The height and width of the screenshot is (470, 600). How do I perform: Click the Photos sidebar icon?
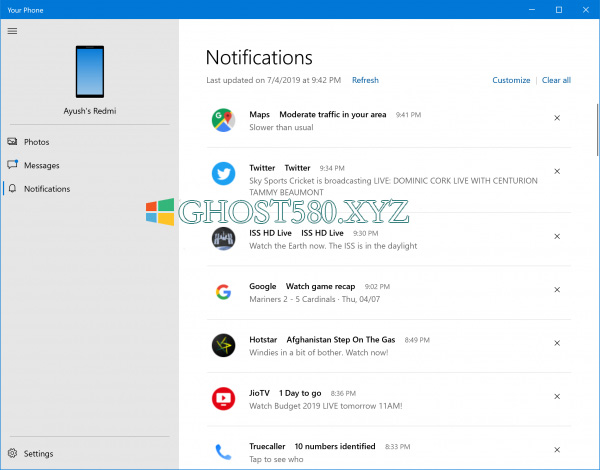12,142
